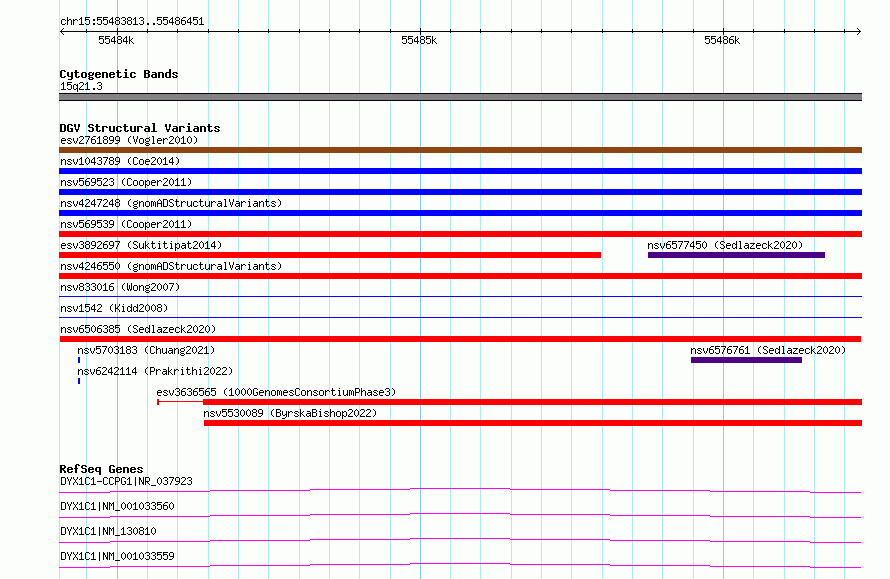Open esv2761899 (Vogler2010) label
This screenshot has width=890, height=579.
pos(129,140)
